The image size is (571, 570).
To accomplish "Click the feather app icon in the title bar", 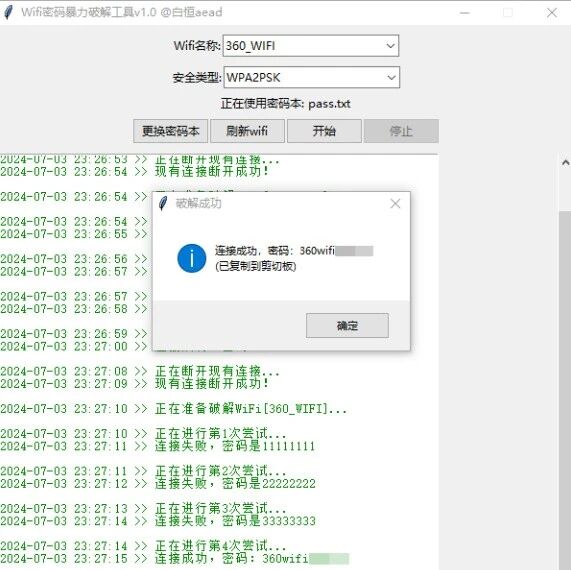I will coord(8,12).
